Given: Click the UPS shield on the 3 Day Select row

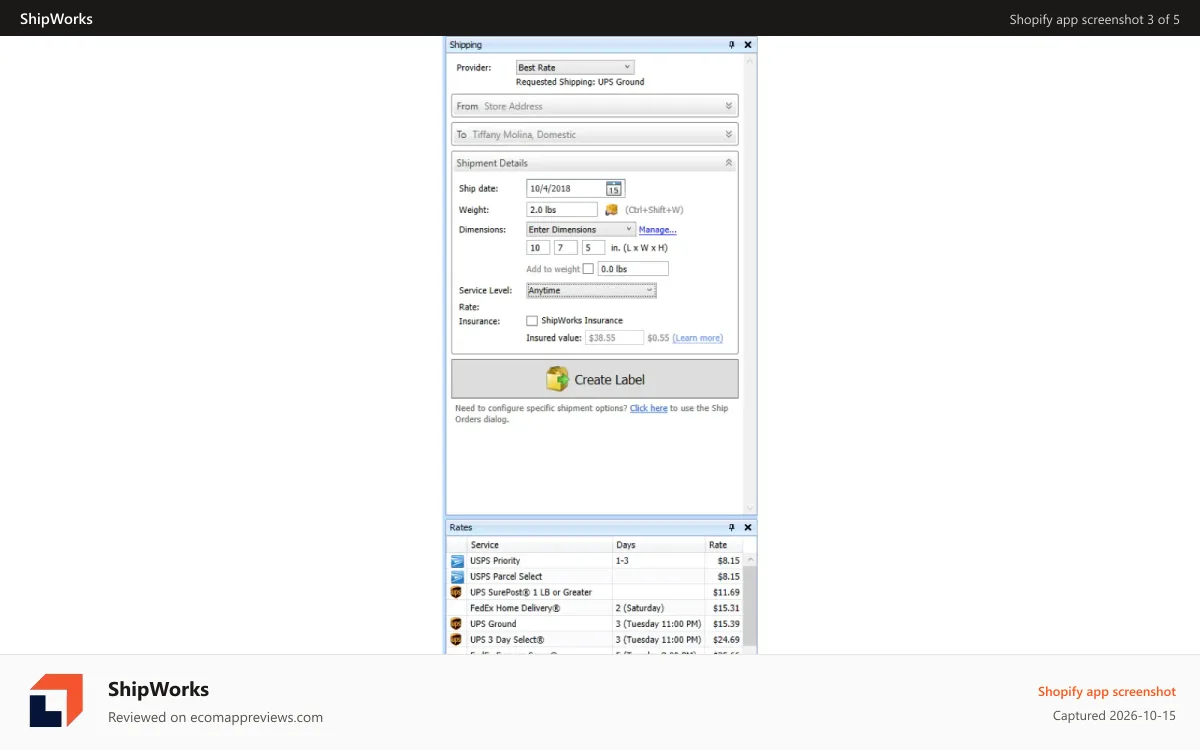Looking at the screenshot, I should [x=456, y=640].
